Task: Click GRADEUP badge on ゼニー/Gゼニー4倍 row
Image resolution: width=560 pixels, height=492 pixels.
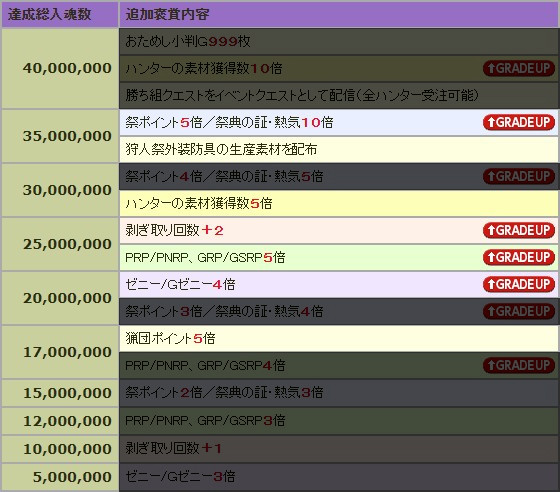Action: pos(519,285)
